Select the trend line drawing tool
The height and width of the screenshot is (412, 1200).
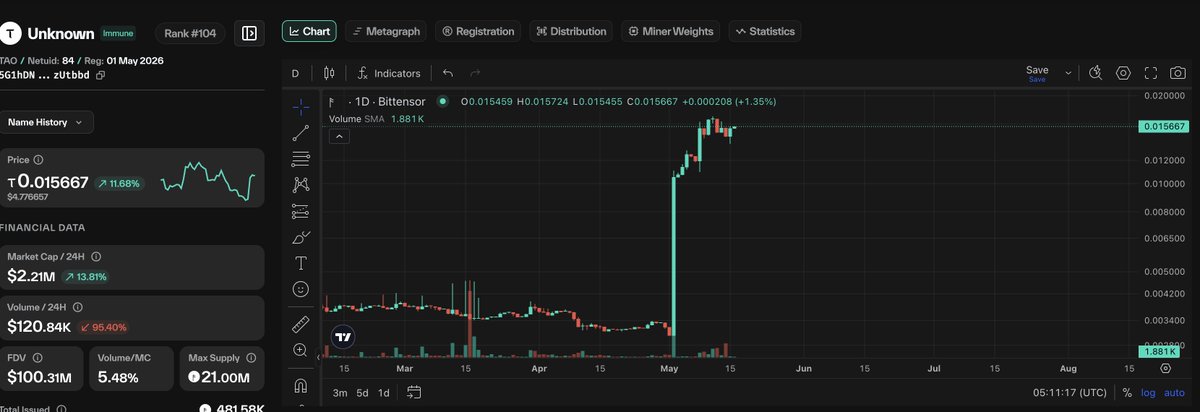[300, 133]
